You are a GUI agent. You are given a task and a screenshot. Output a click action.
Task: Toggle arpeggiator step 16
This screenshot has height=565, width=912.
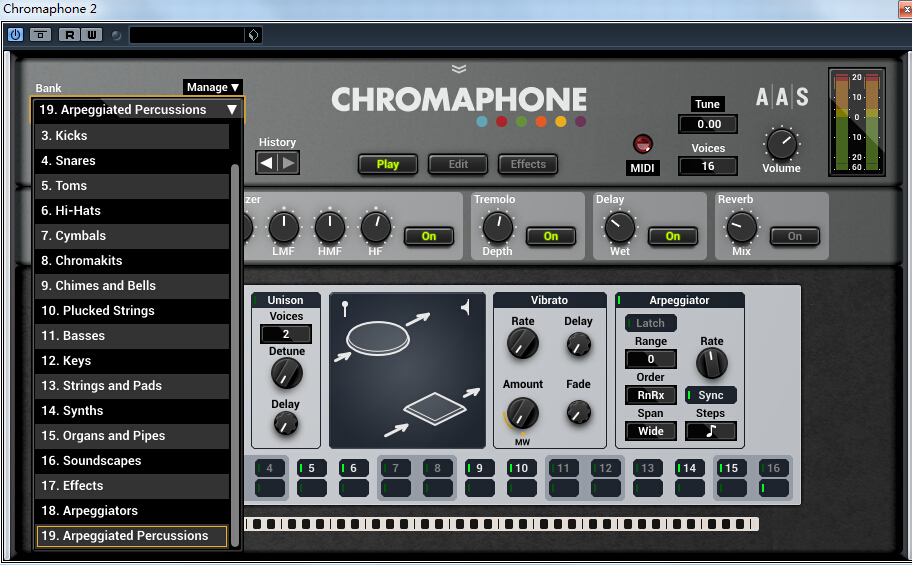click(x=774, y=468)
